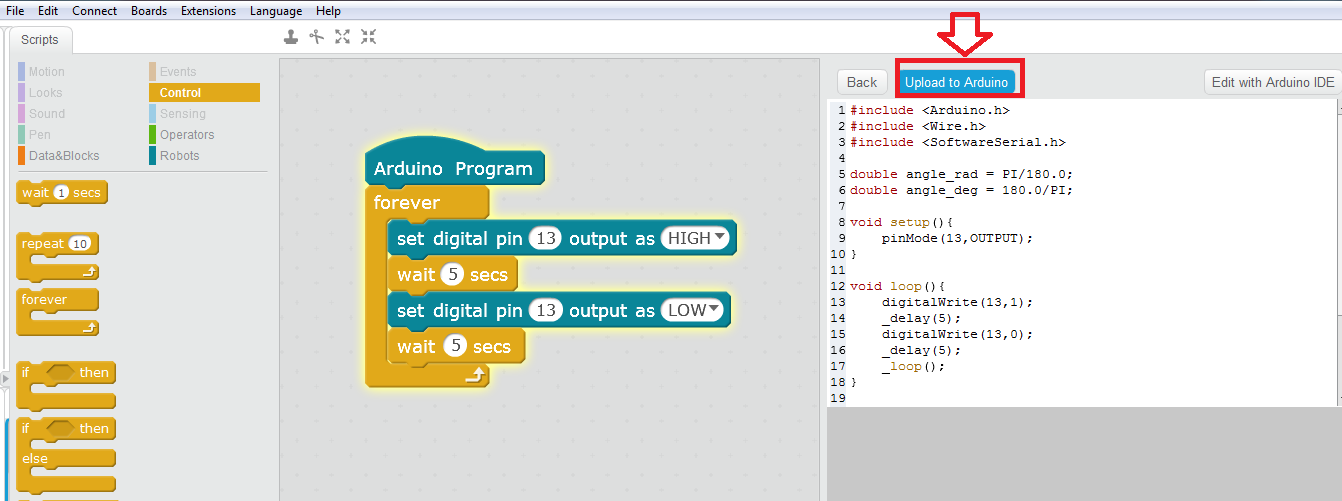Open the LOW output dropdown
Image resolution: width=1342 pixels, height=501 pixels.
[694, 310]
